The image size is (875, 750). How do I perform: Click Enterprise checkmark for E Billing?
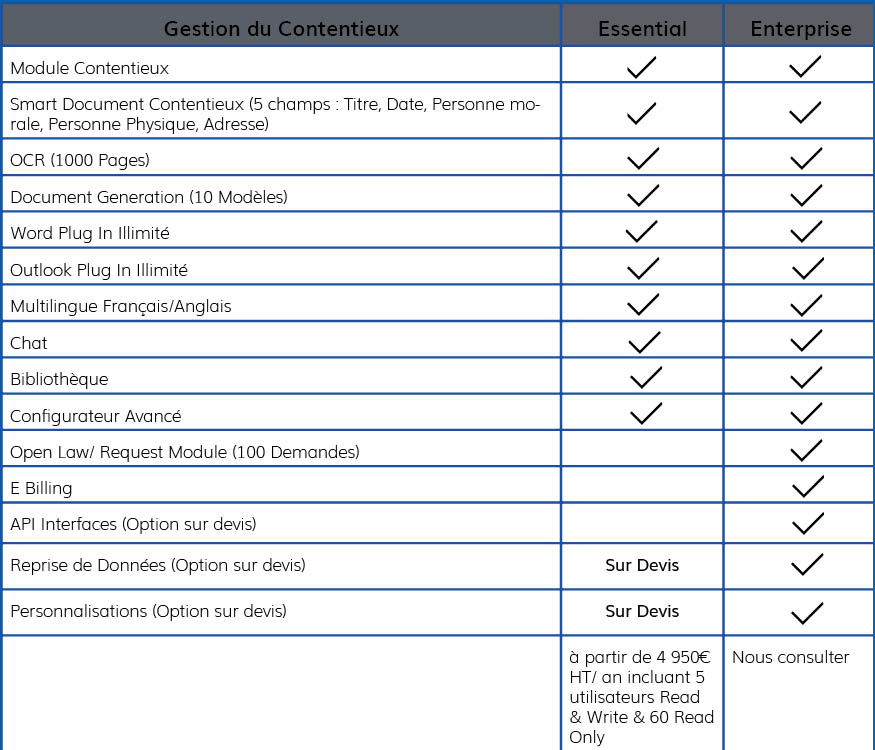tap(807, 486)
